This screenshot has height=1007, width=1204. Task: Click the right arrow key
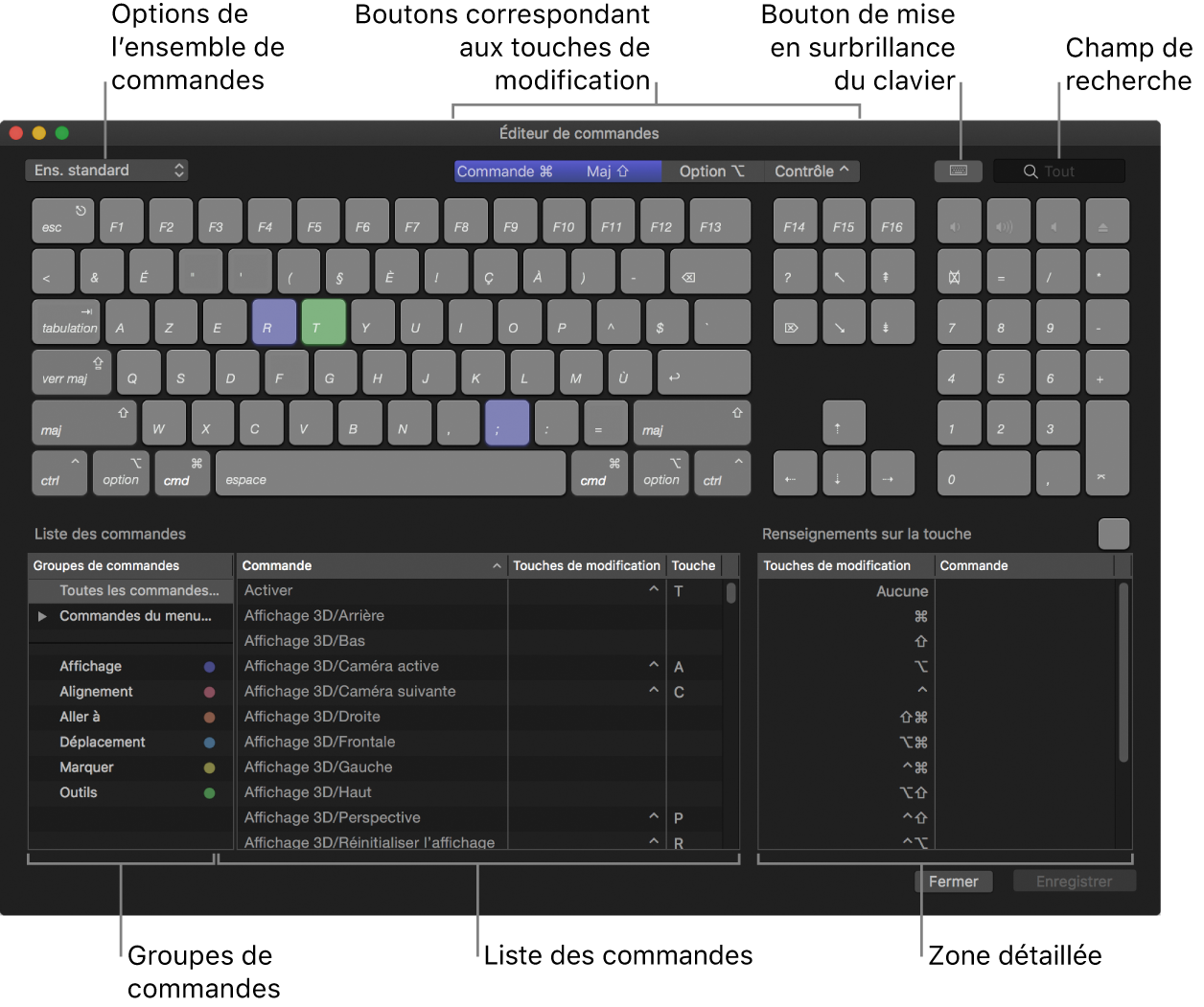[x=892, y=474]
